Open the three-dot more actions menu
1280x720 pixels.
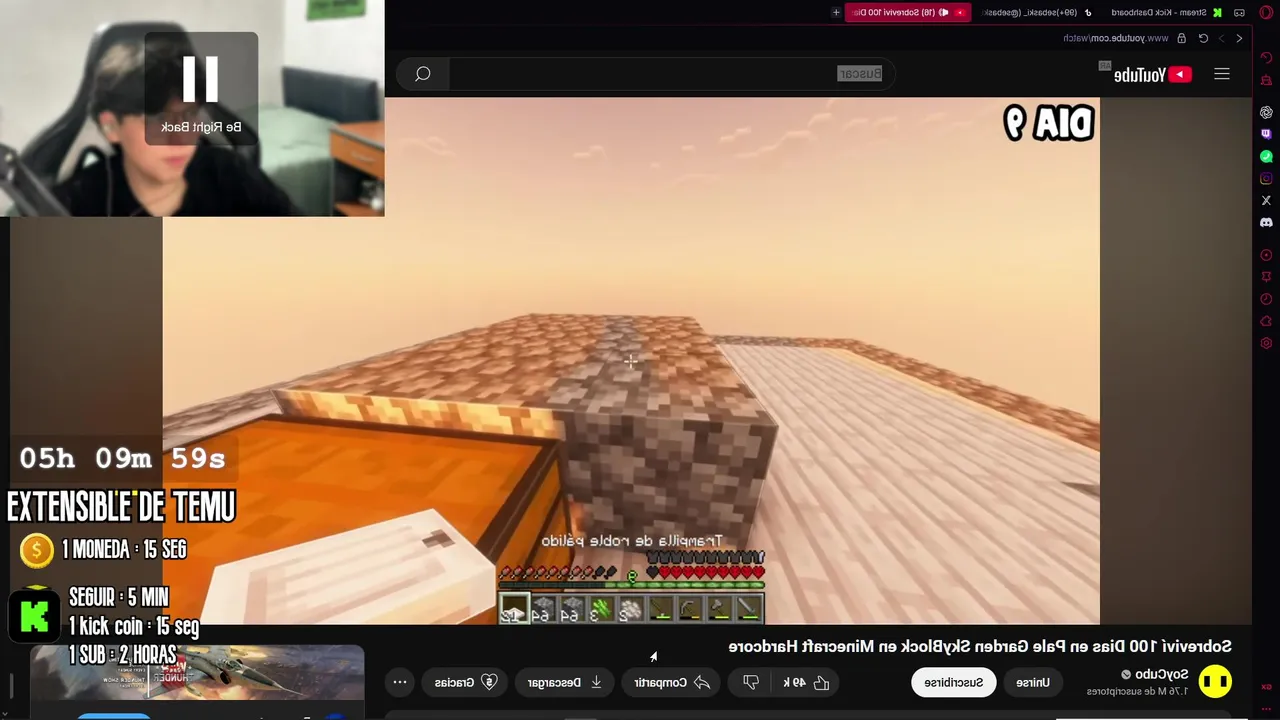pos(399,682)
